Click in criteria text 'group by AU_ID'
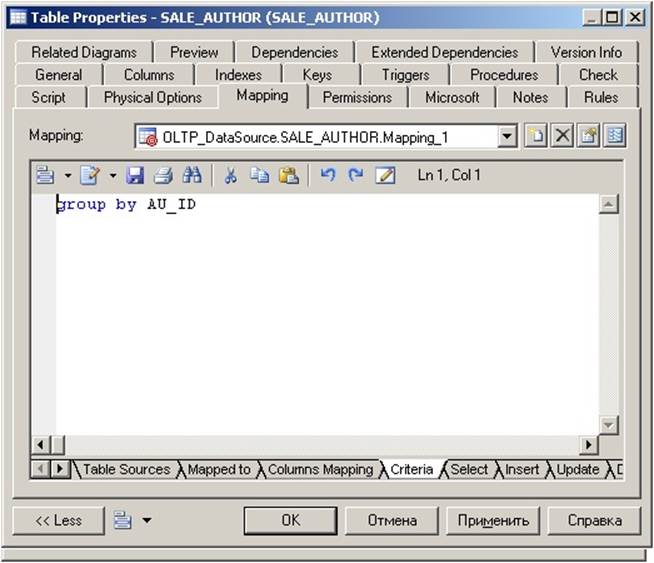This screenshot has height=563, width=654. [x=126, y=205]
